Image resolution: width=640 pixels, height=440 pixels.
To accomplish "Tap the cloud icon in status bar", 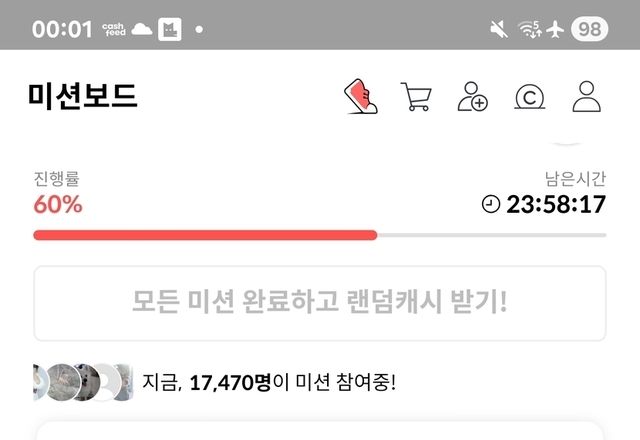I will click(142, 29).
